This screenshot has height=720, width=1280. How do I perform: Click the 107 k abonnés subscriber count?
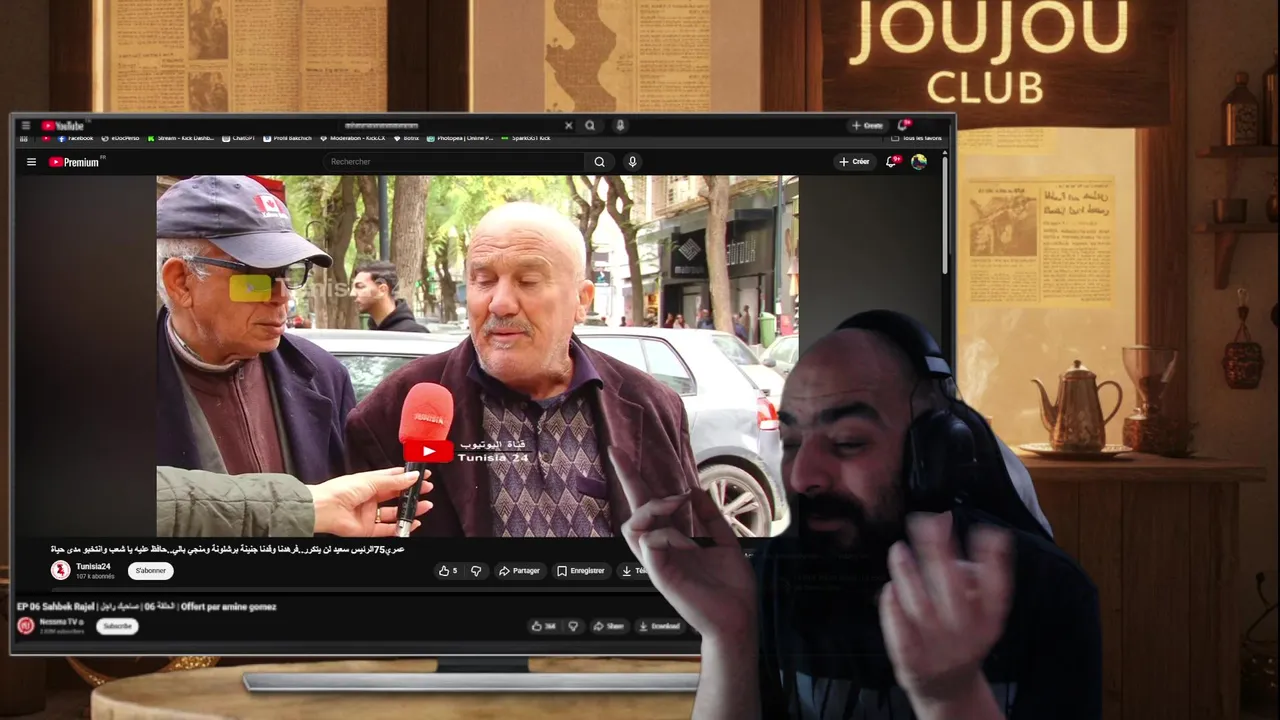click(95, 577)
